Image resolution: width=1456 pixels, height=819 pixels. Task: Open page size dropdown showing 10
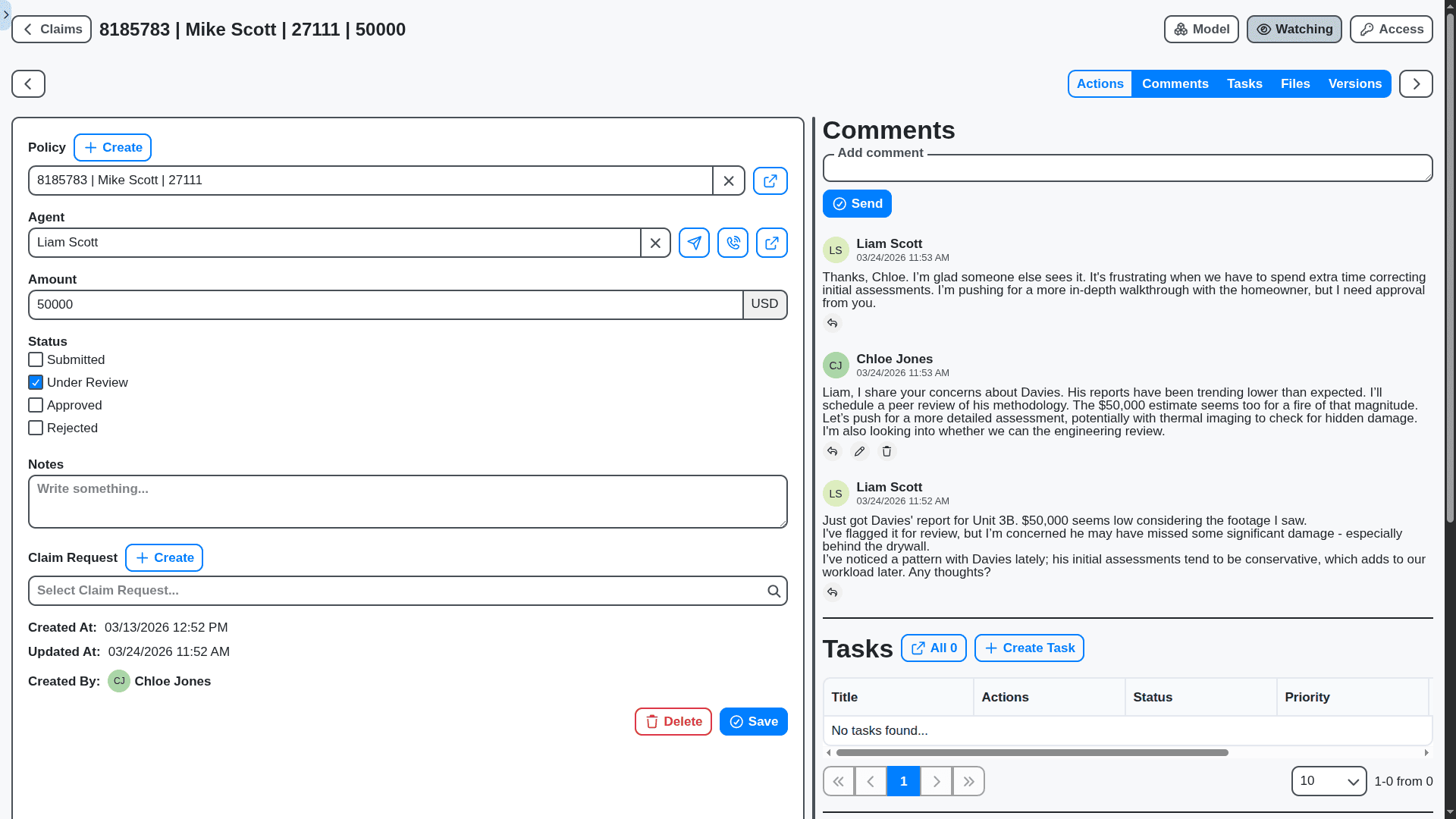1329,781
